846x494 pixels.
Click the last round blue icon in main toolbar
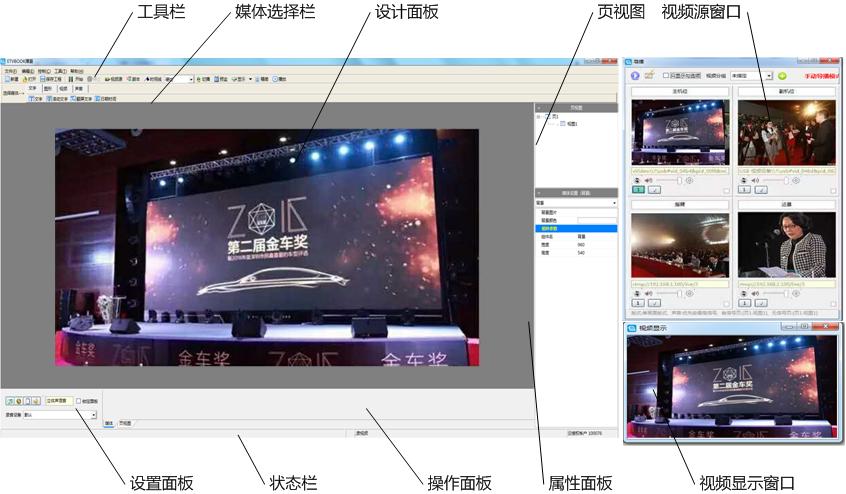click(x=275, y=79)
